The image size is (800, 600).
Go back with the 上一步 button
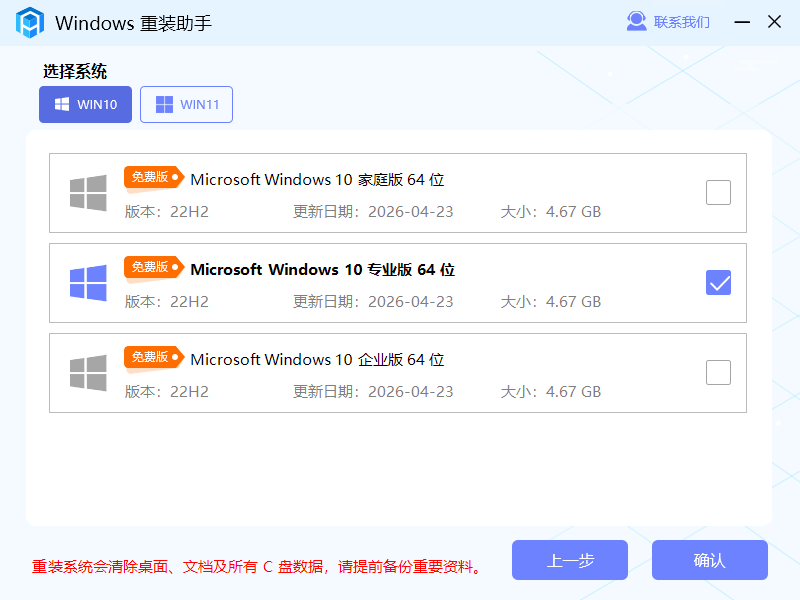pyautogui.click(x=569, y=560)
